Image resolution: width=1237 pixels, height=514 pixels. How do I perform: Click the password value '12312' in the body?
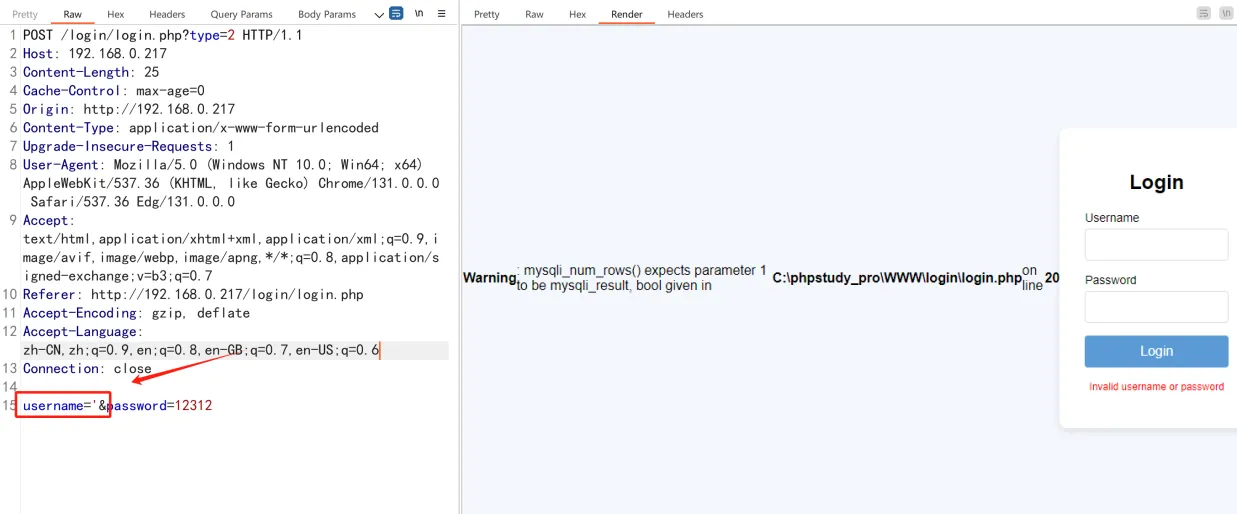point(193,406)
